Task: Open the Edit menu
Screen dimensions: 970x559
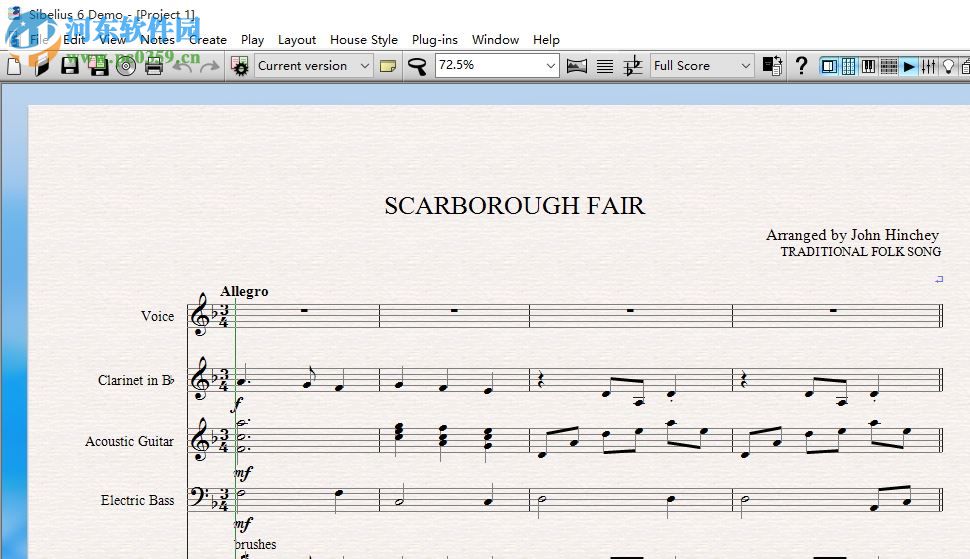Action: (x=74, y=40)
